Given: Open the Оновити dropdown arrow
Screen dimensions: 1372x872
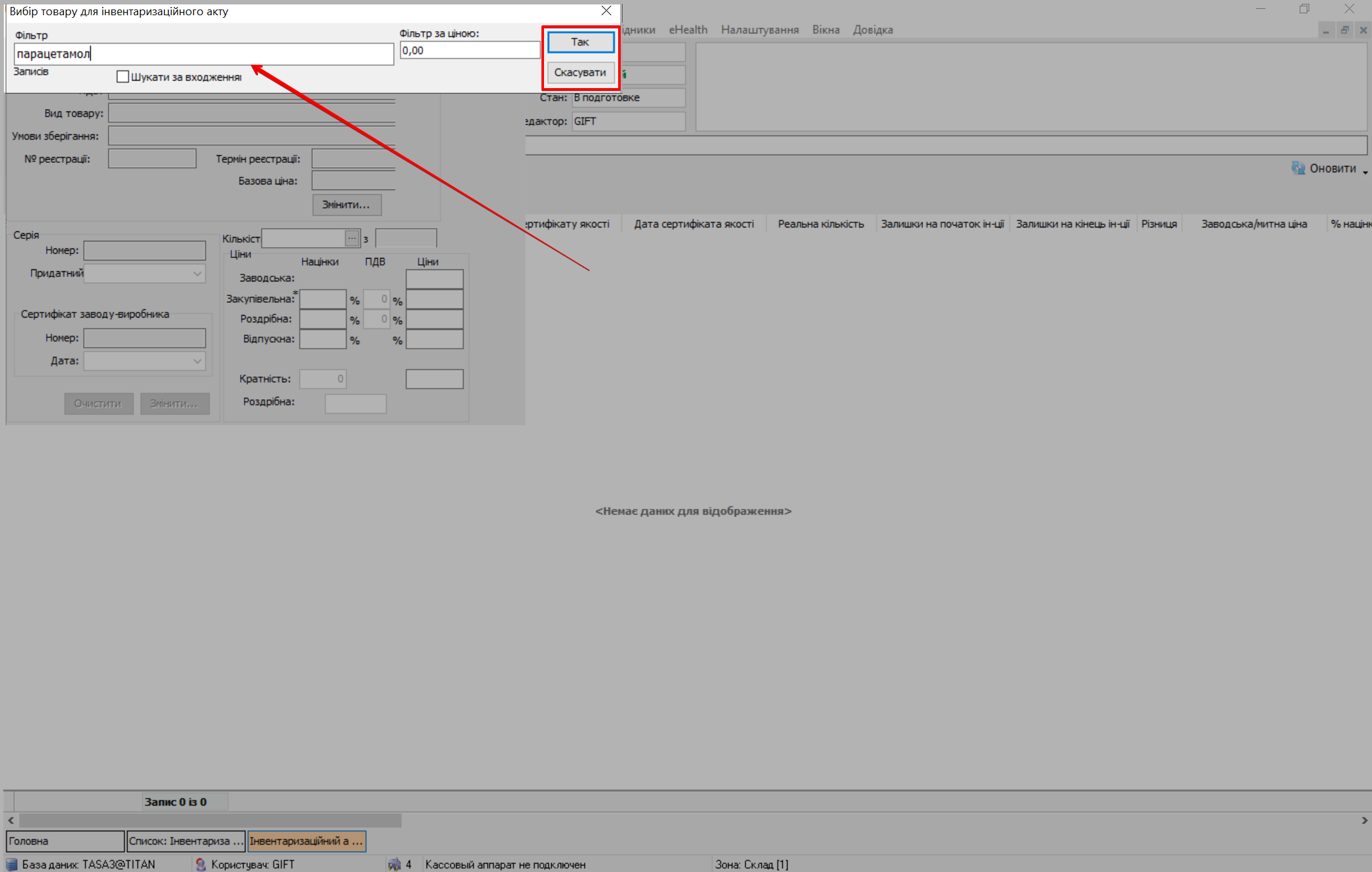Looking at the screenshot, I should pyautogui.click(x=1364, y=172).
